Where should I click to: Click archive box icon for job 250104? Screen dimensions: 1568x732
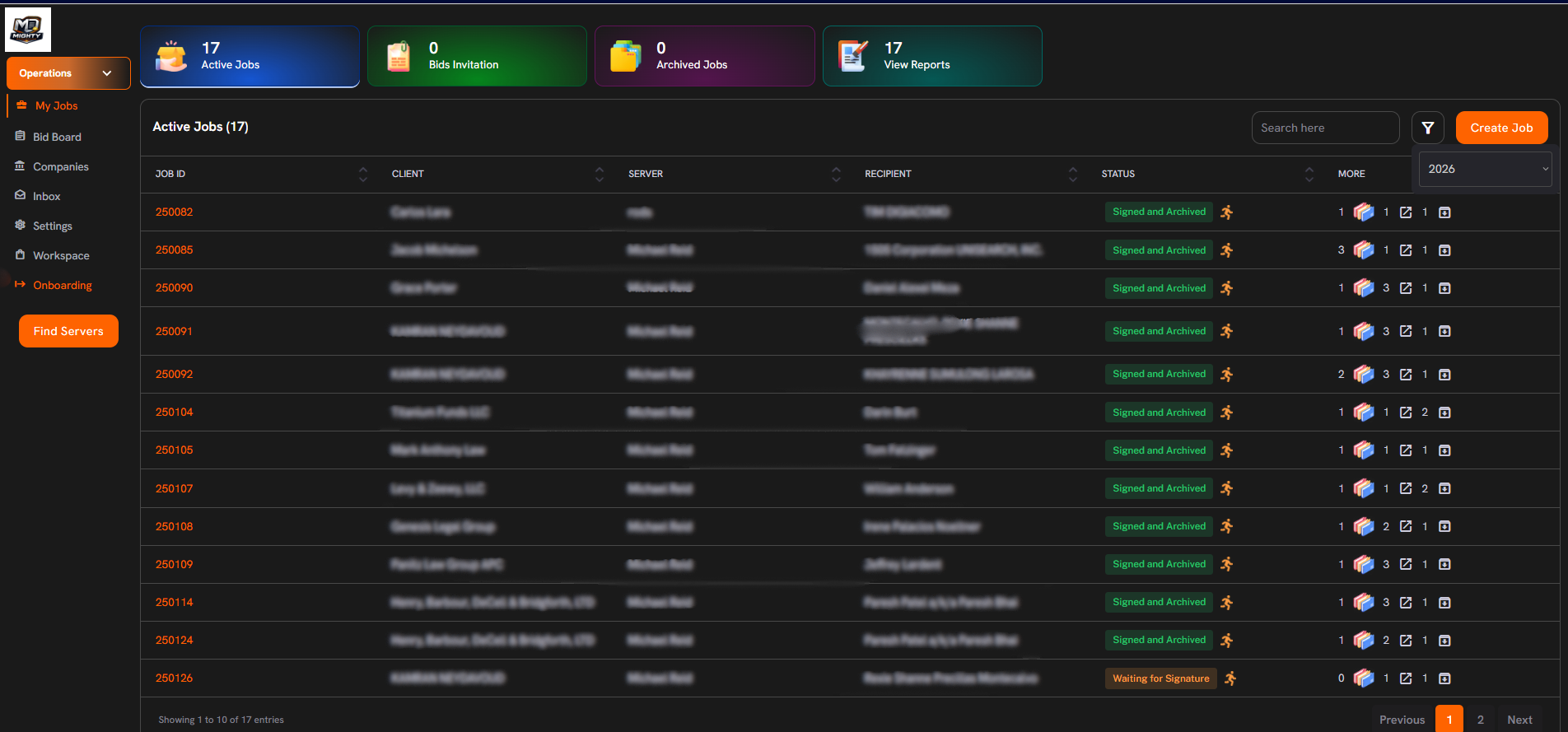pos(1444,413)
